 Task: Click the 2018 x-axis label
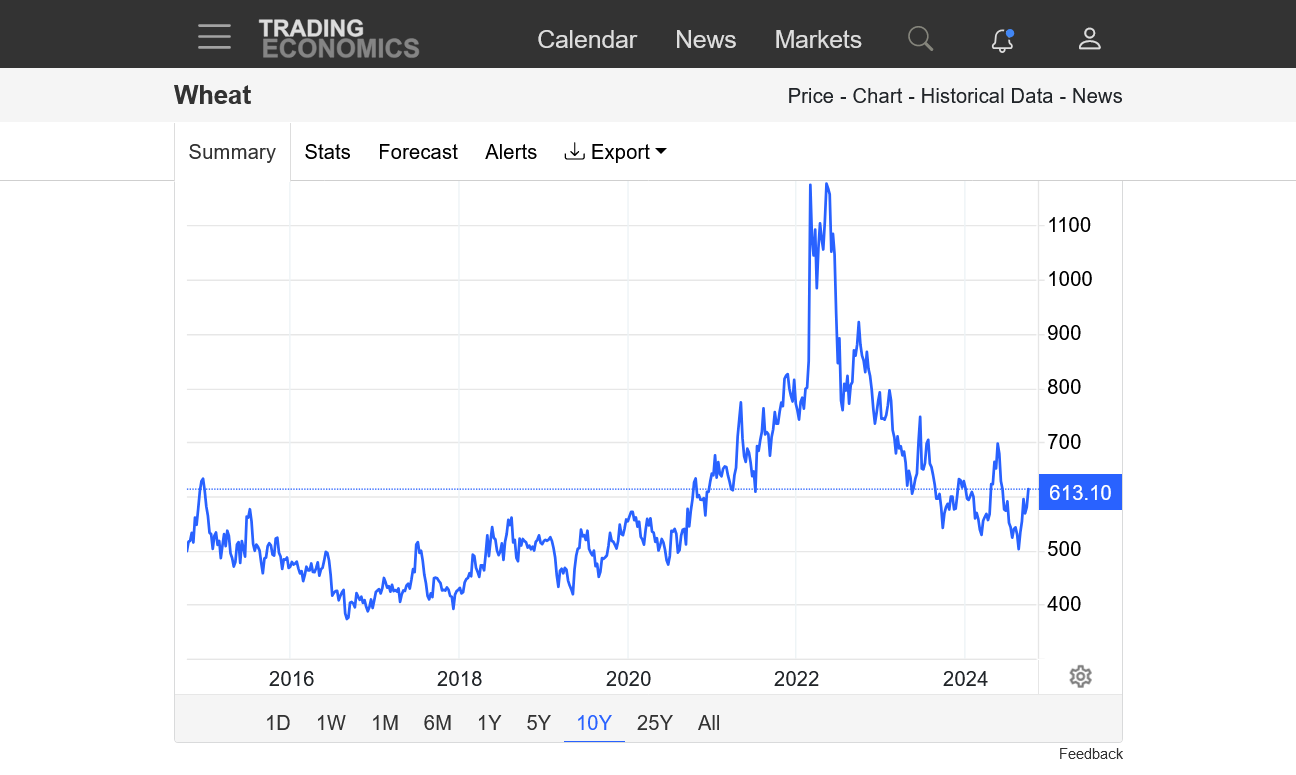click(x=459, y=679)
